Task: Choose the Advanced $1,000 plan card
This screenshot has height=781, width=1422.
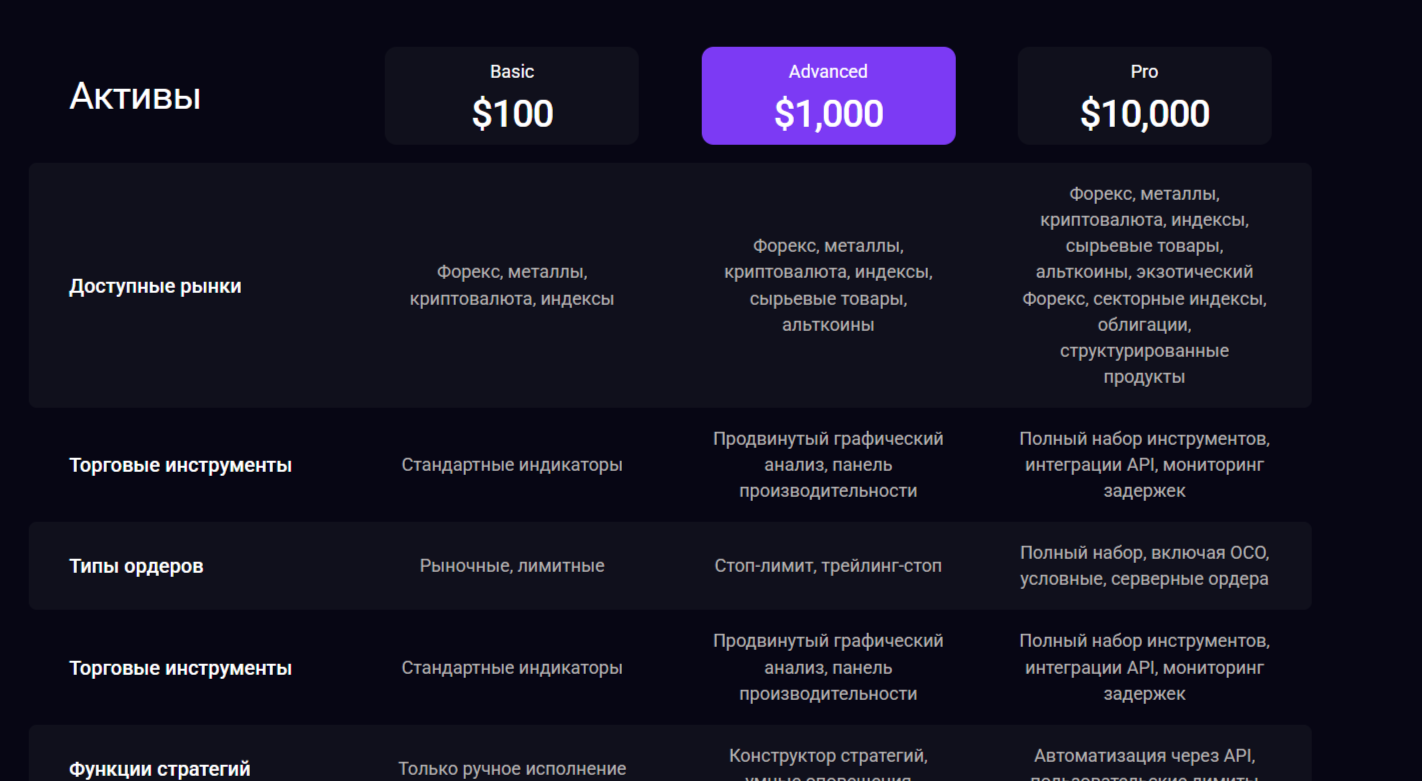Action: coord(828,96)
